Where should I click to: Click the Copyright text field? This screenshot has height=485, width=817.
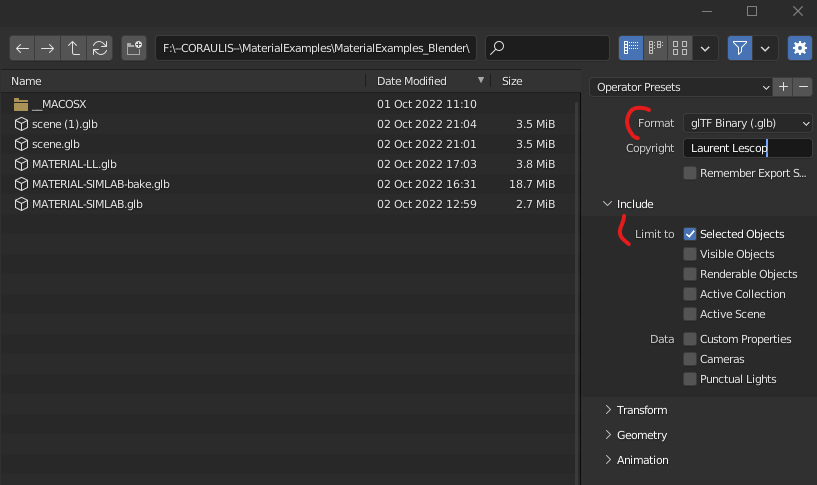pyautogui.click(x=748, y=148)
